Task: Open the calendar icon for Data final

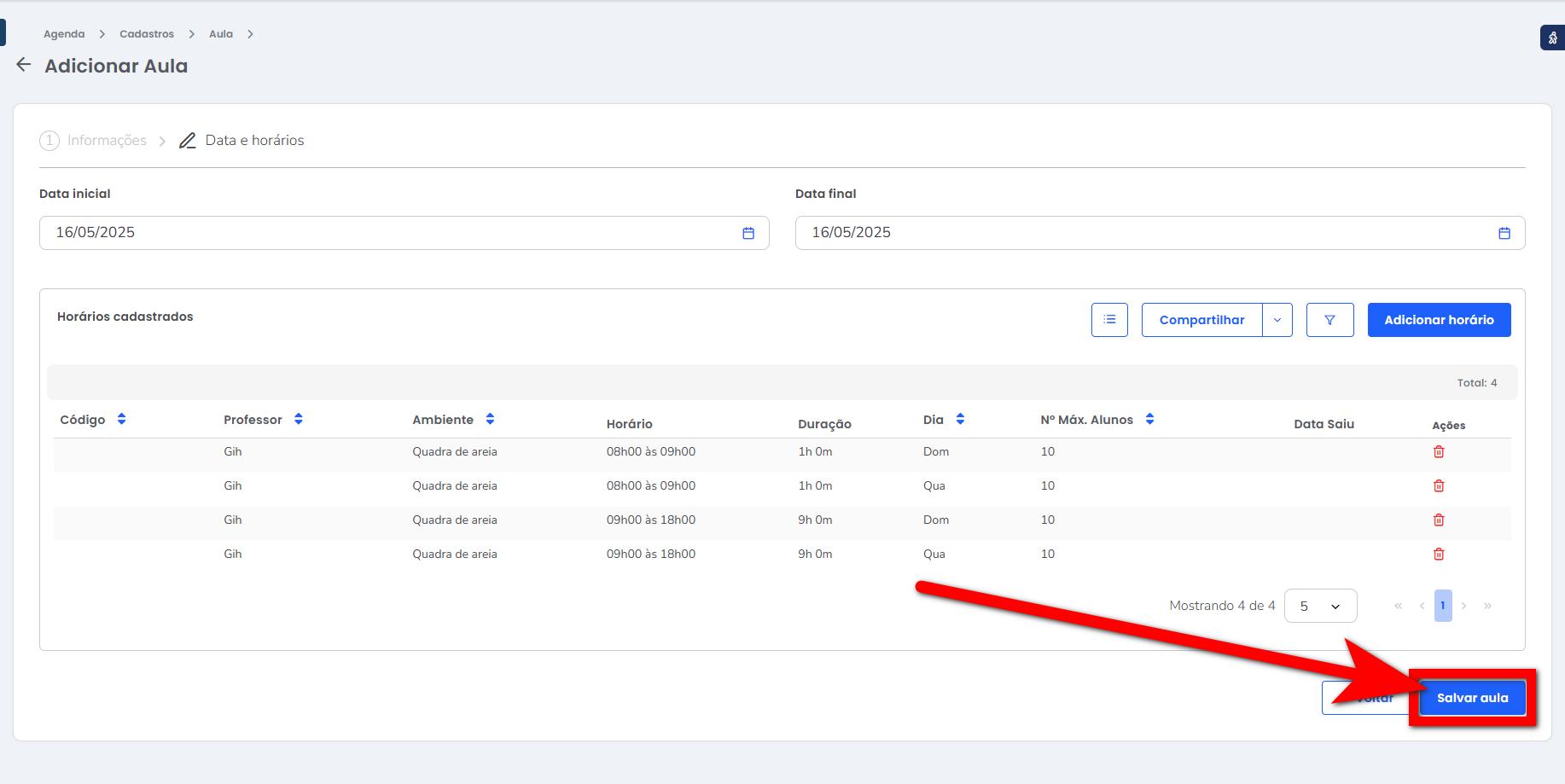Action: (1504, 233)
